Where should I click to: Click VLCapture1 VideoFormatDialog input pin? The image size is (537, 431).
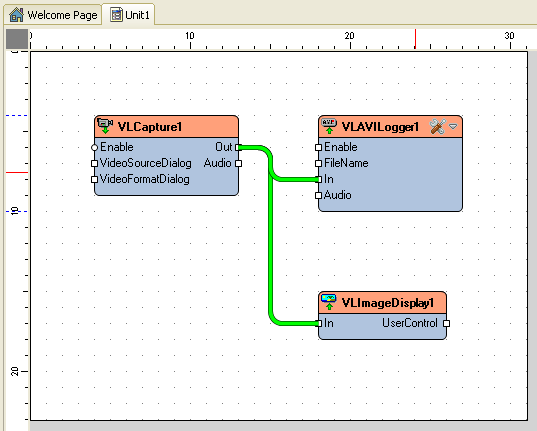(x=95, y=179)
